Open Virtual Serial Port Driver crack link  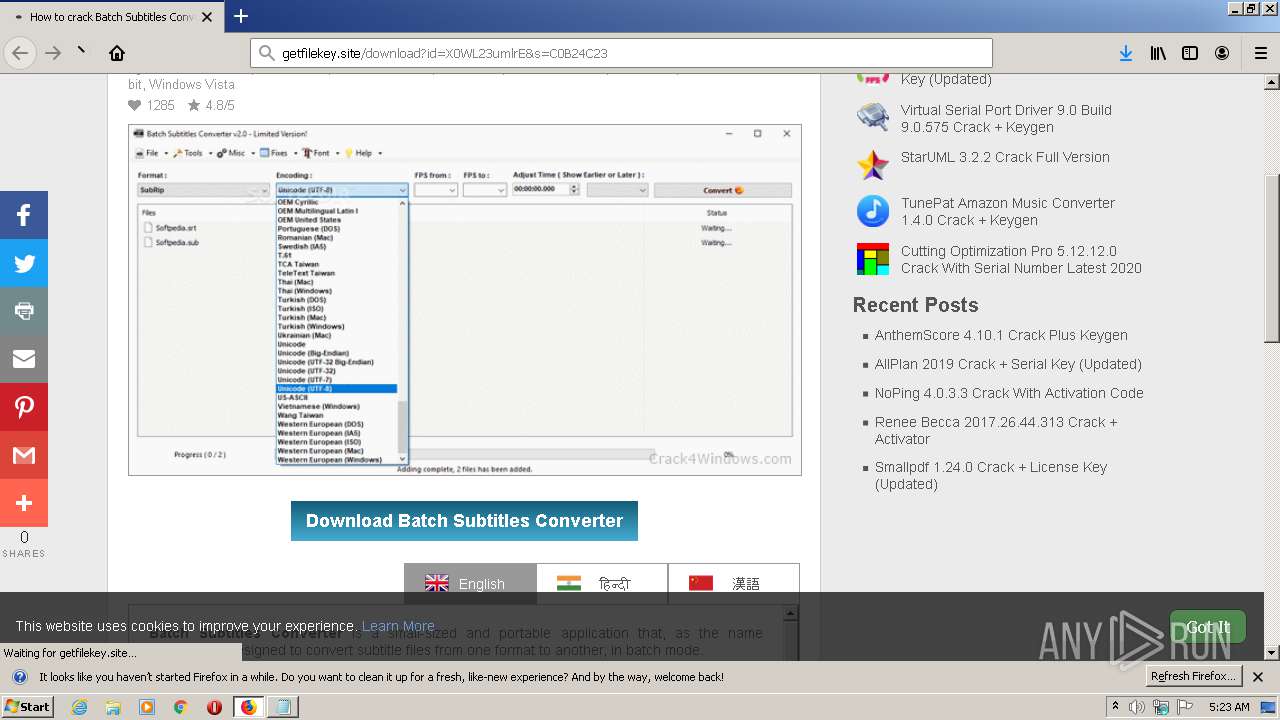[x=1006, y=118]
